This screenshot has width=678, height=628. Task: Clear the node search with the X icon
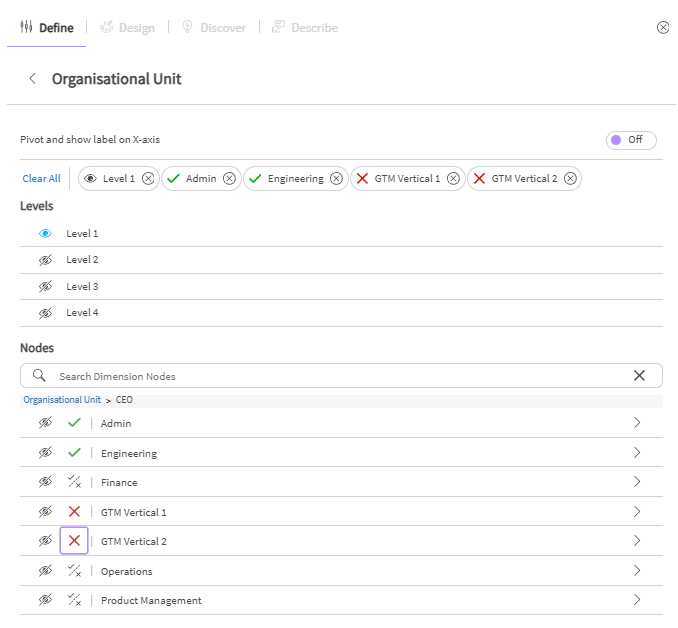[639, 376]
